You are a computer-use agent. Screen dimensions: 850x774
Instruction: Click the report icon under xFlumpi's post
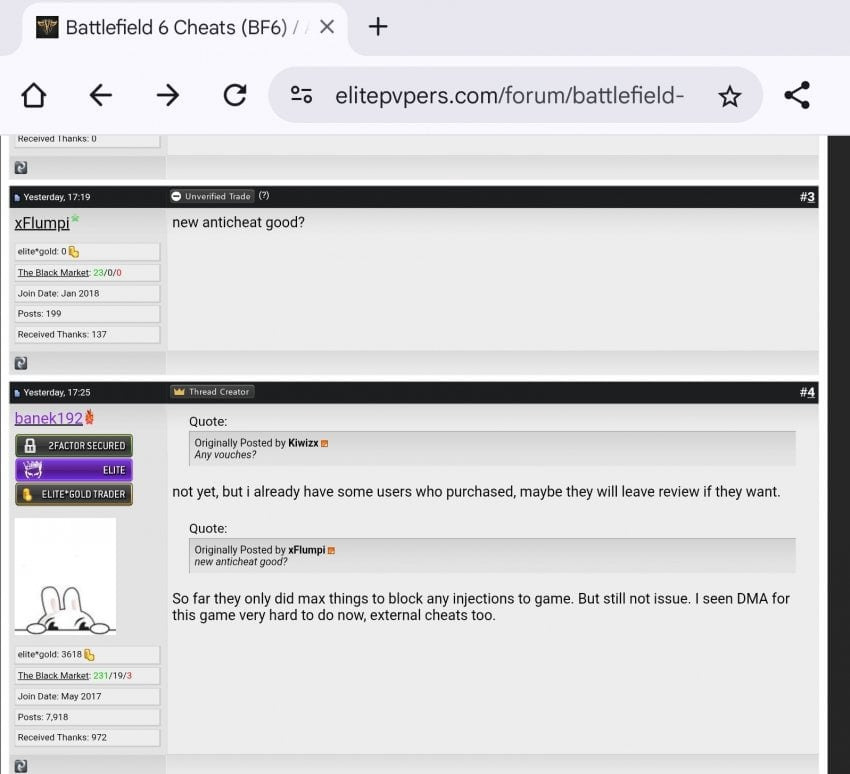coord(21,363)
